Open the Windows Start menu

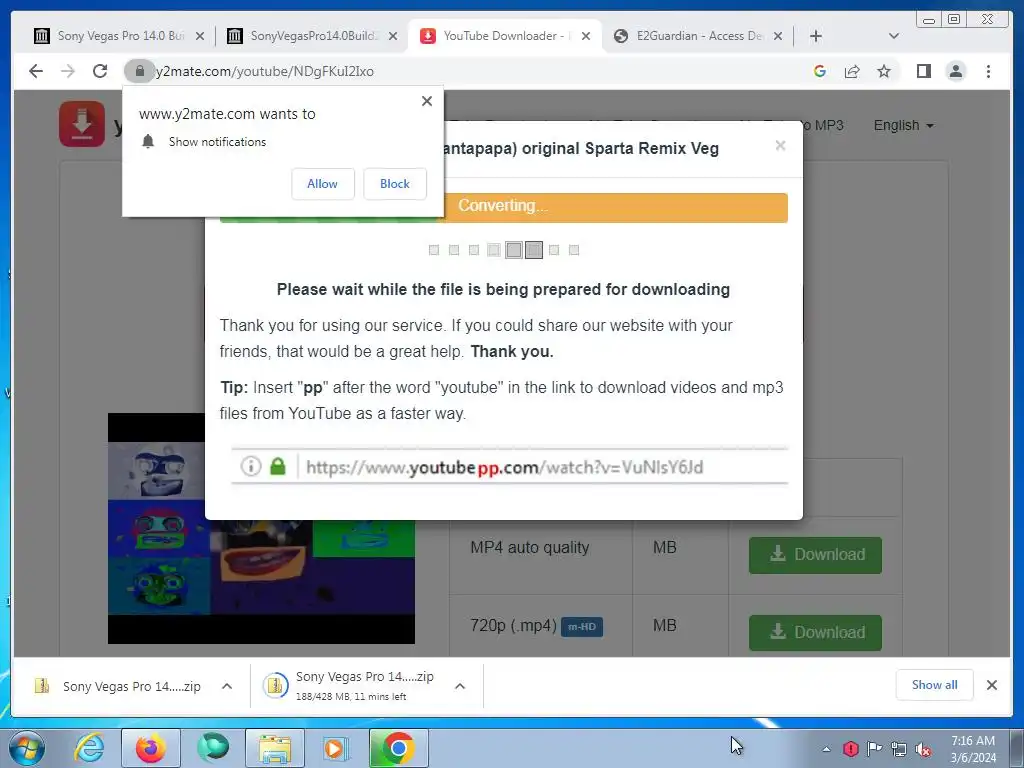[26, 748]
